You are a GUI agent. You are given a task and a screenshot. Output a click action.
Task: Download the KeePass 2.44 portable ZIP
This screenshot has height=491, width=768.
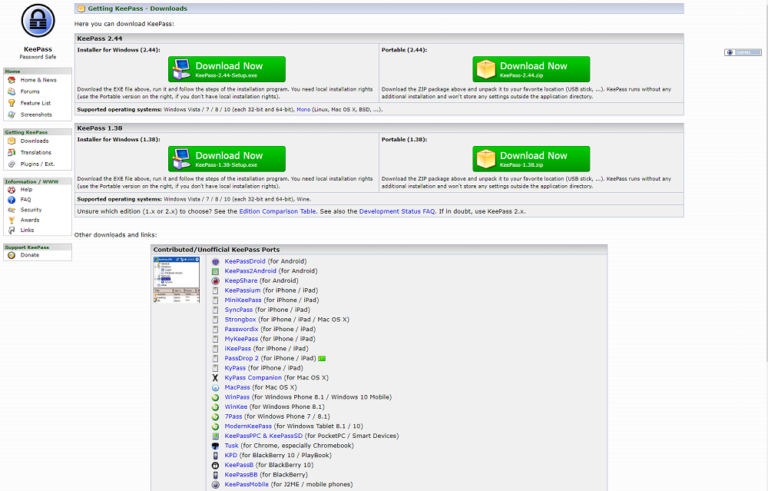tap(531, 69)
